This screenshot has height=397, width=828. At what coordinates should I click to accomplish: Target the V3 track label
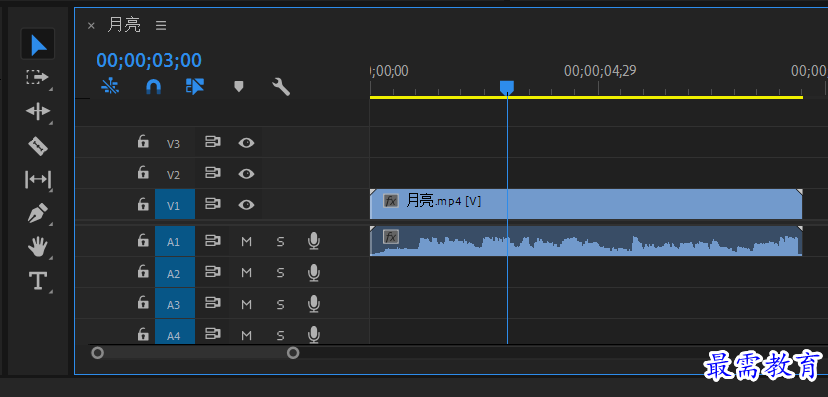tap(174, 143)
